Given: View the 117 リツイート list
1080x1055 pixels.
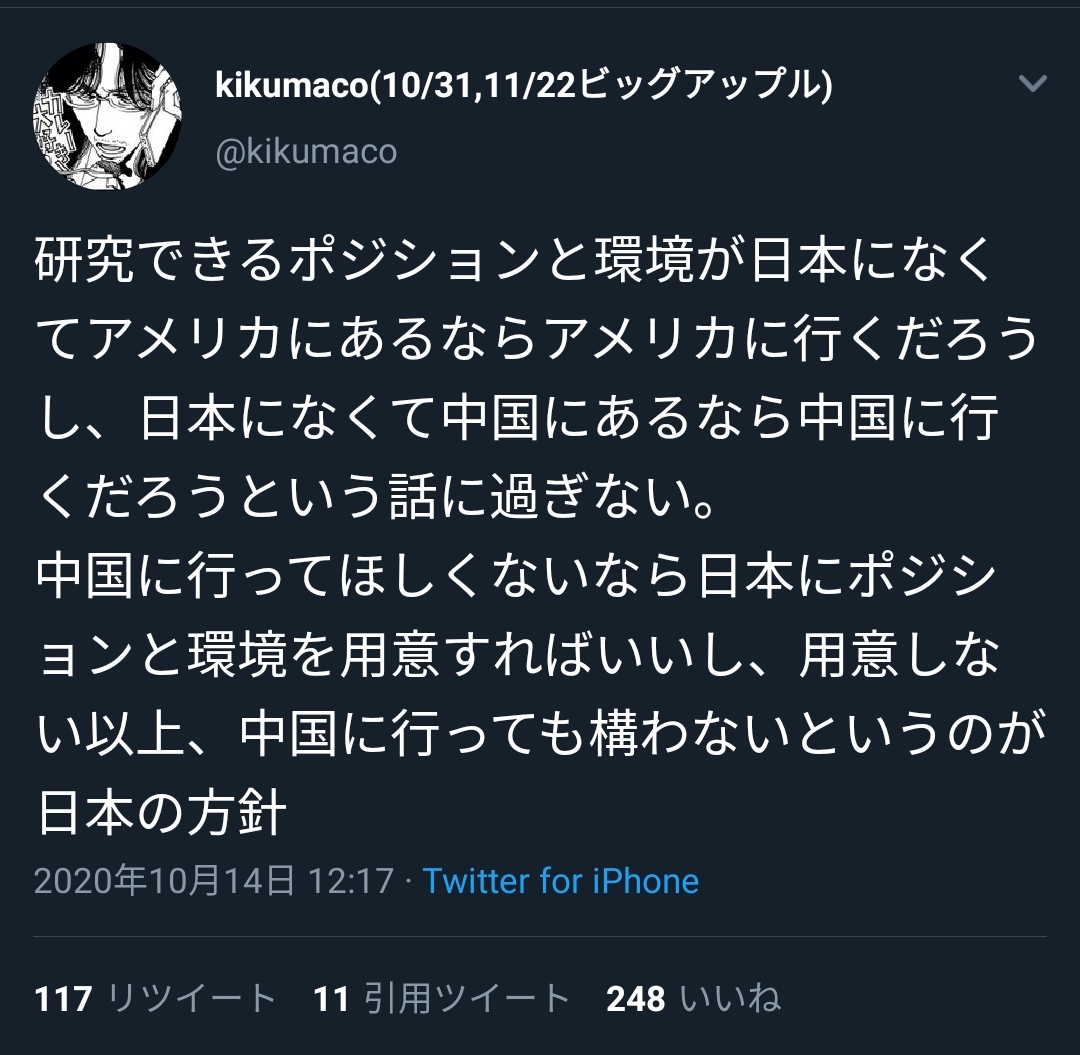Looking at the screenshot, I should [156, 998].
